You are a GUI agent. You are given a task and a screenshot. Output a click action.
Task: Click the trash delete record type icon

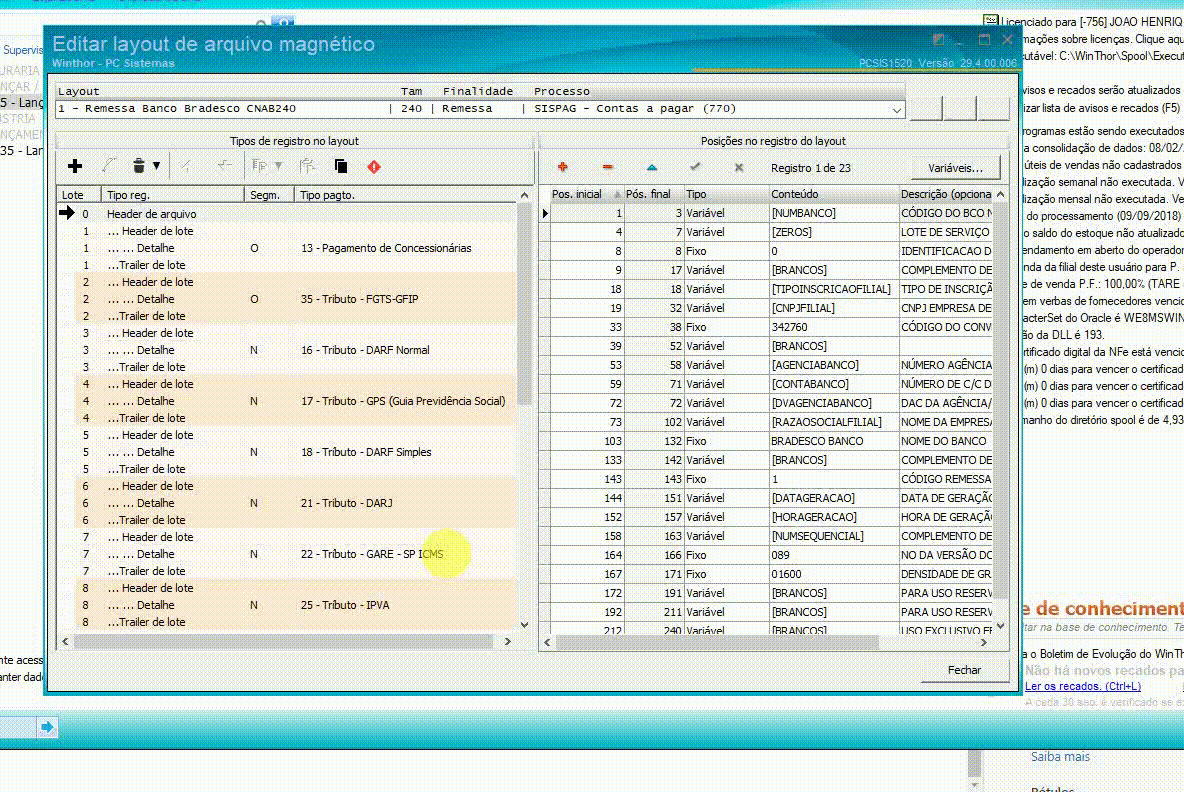coord(138,166)
